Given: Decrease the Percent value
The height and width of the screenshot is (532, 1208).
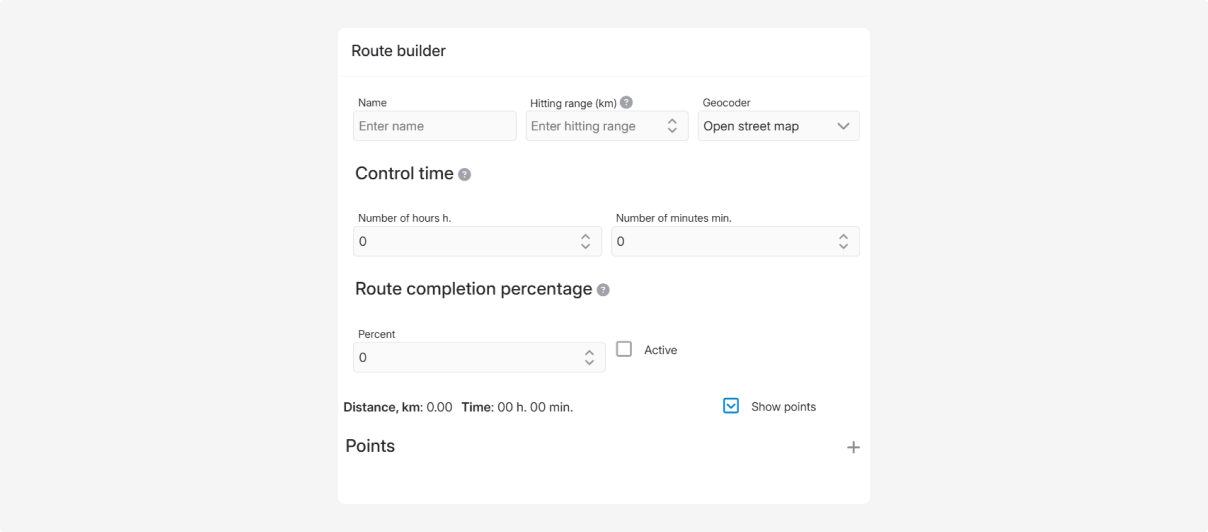Looking at the screenshot, I should (x=589, y=362).
